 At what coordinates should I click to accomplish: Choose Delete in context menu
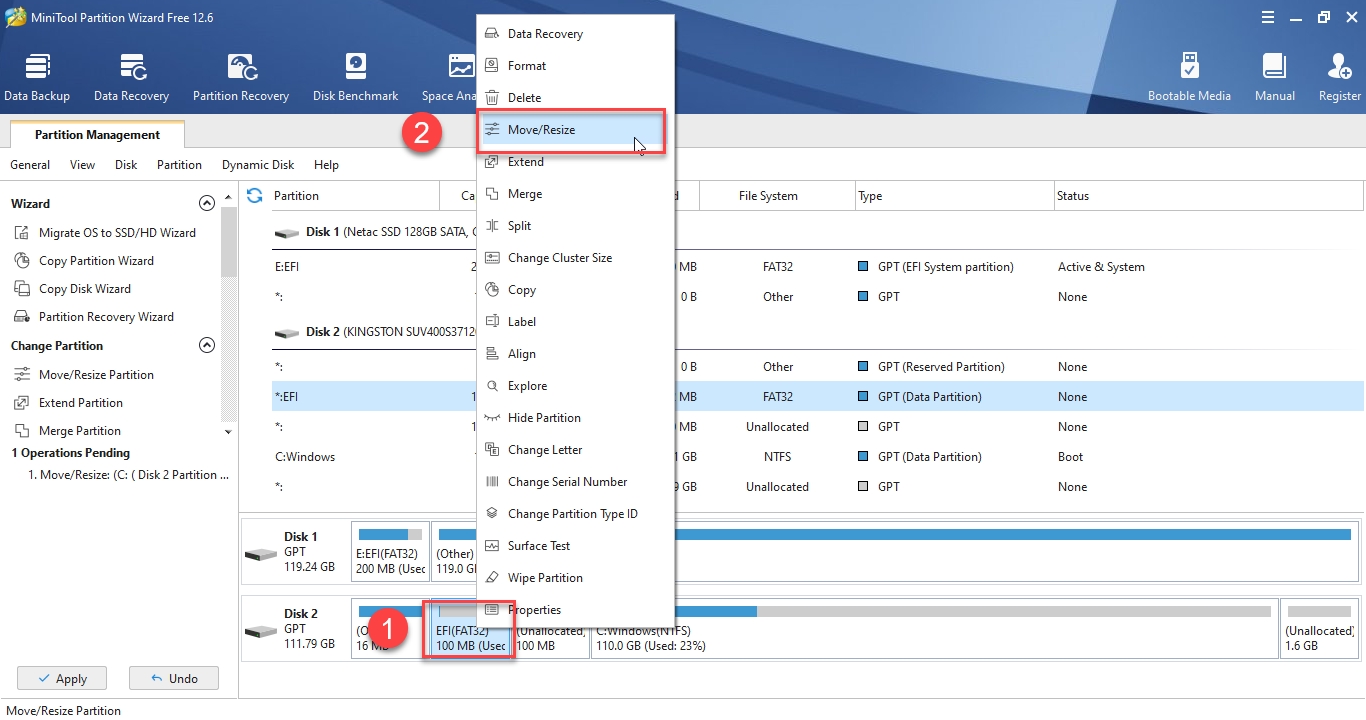[575, 98]
